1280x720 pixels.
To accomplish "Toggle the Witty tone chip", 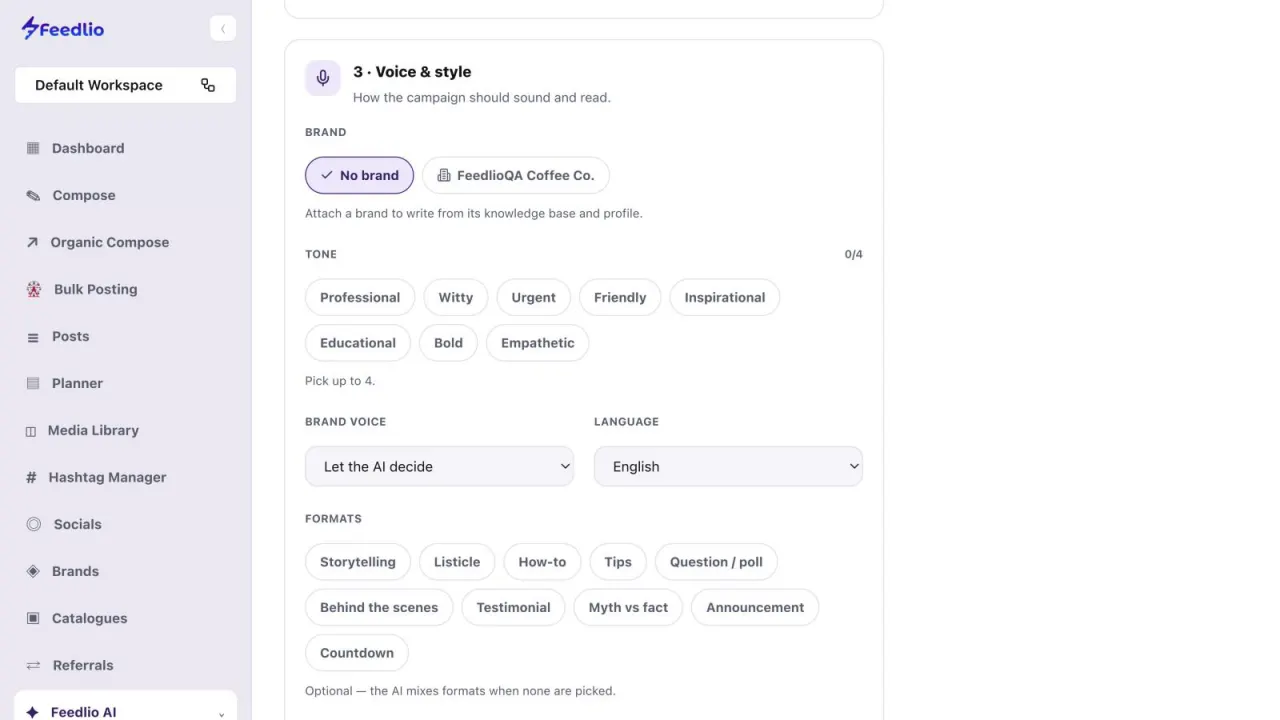I will [456, 297].
